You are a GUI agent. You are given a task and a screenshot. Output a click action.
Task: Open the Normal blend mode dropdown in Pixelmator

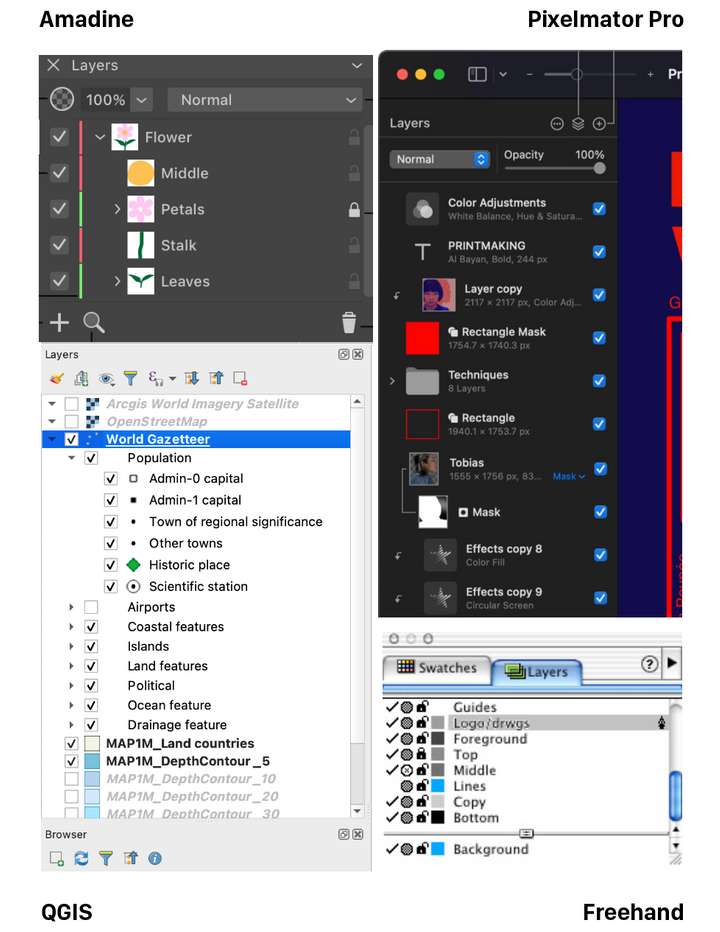pyautogui.click(x=440, y=159)
